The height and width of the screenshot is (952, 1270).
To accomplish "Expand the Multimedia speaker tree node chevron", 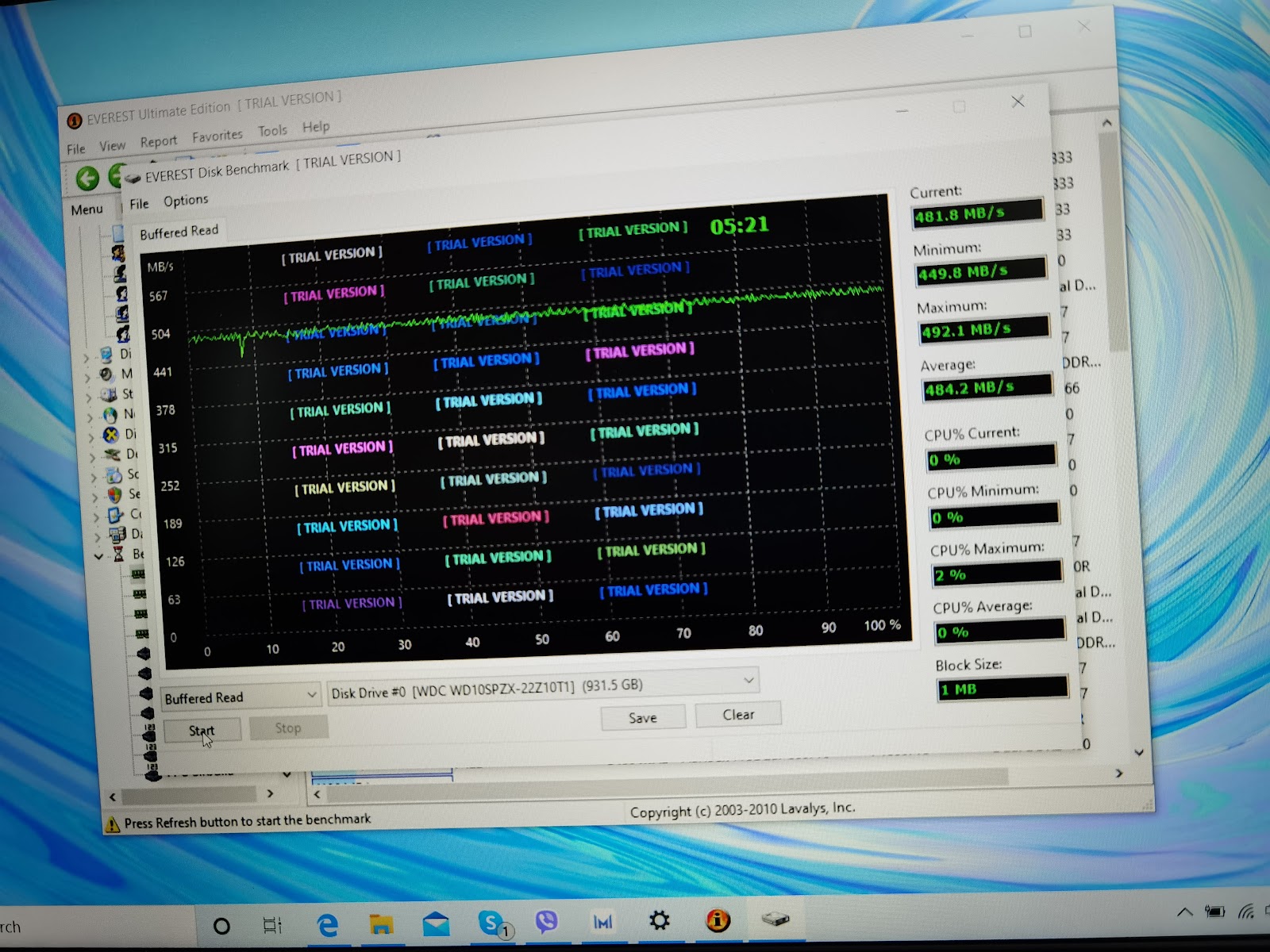I will coord(88,378).
